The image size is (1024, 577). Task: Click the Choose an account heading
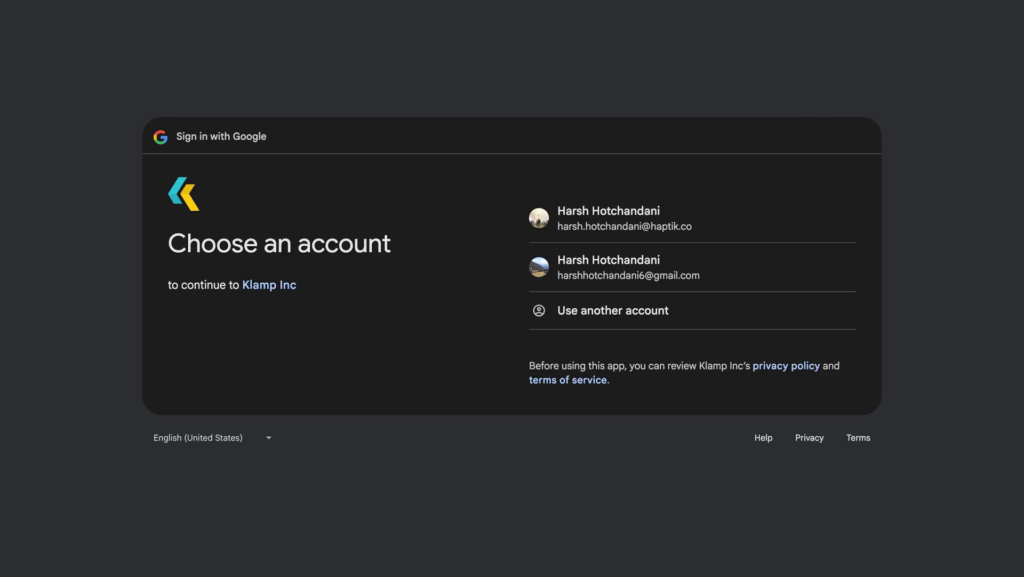pos(279,243)
